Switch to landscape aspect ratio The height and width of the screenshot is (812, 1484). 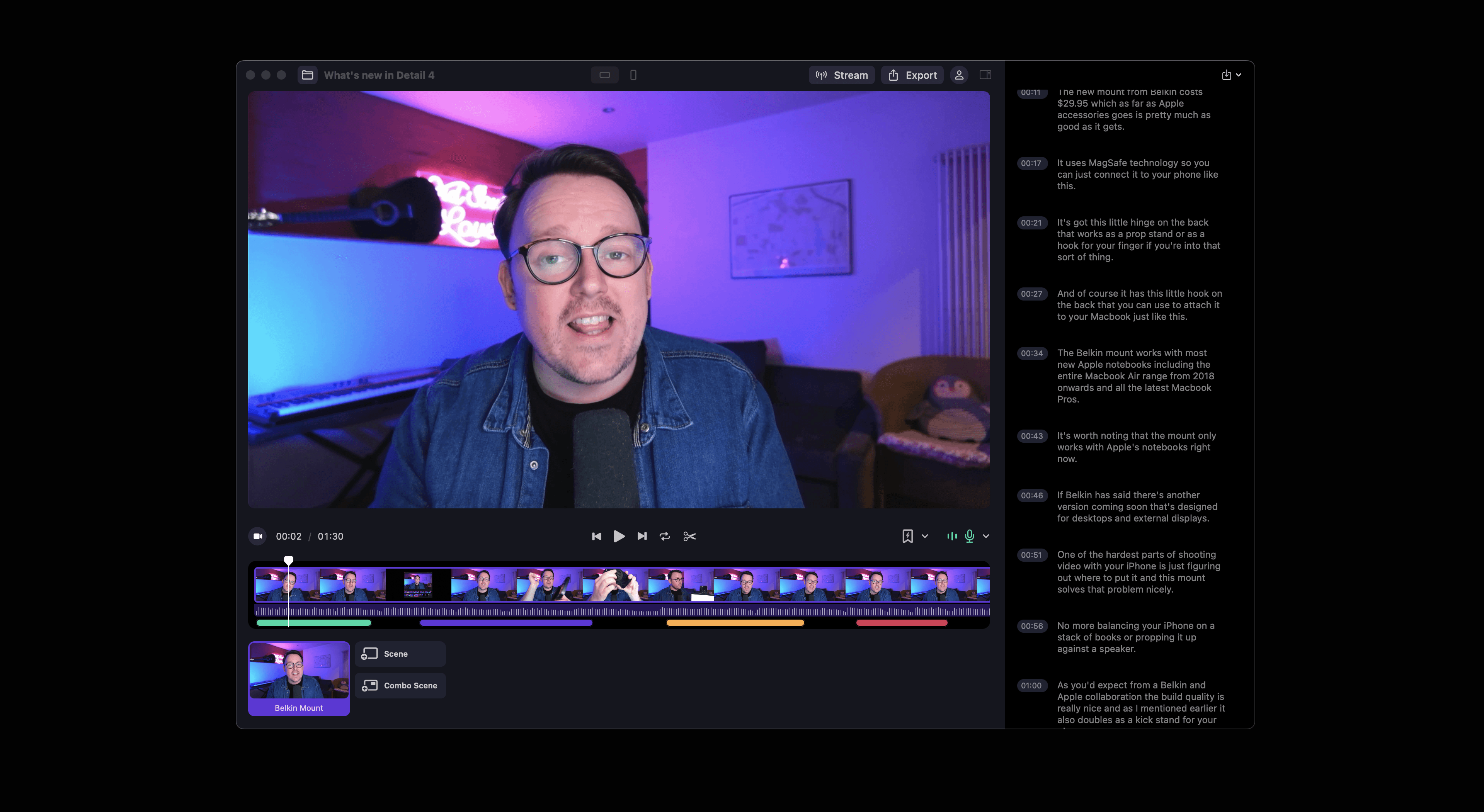[604, 75]
